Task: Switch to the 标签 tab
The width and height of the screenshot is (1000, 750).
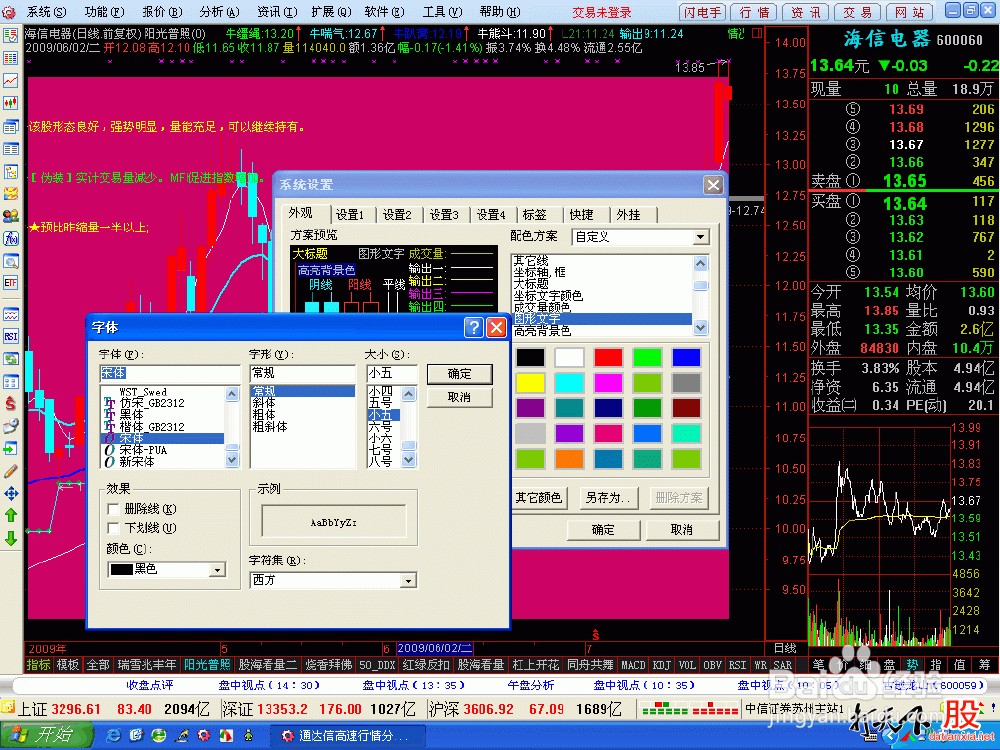Action: coord(534,215)
